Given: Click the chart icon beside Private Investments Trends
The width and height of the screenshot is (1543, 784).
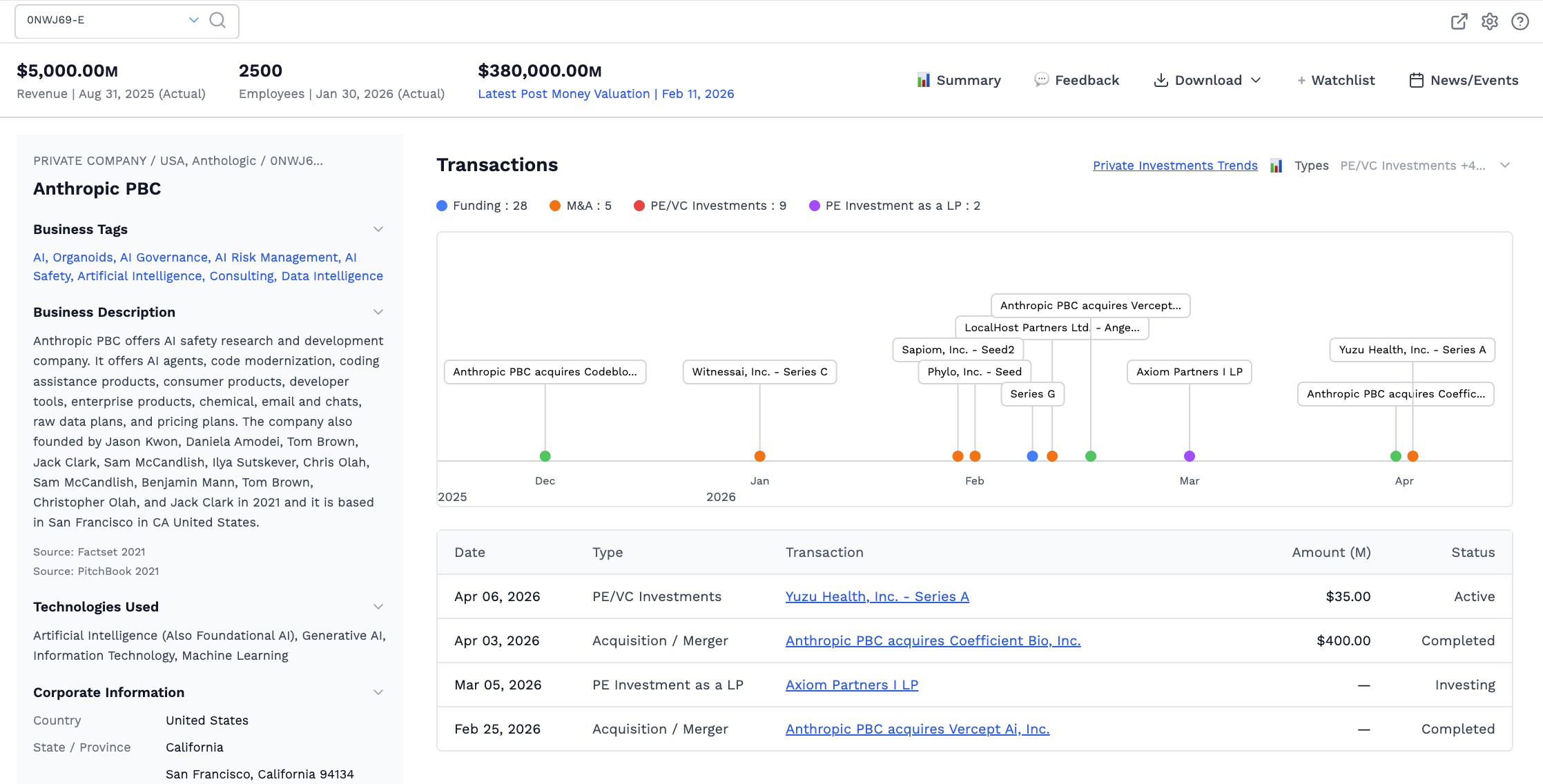Looking at the screenshot, I should [x=1276, y=166].
